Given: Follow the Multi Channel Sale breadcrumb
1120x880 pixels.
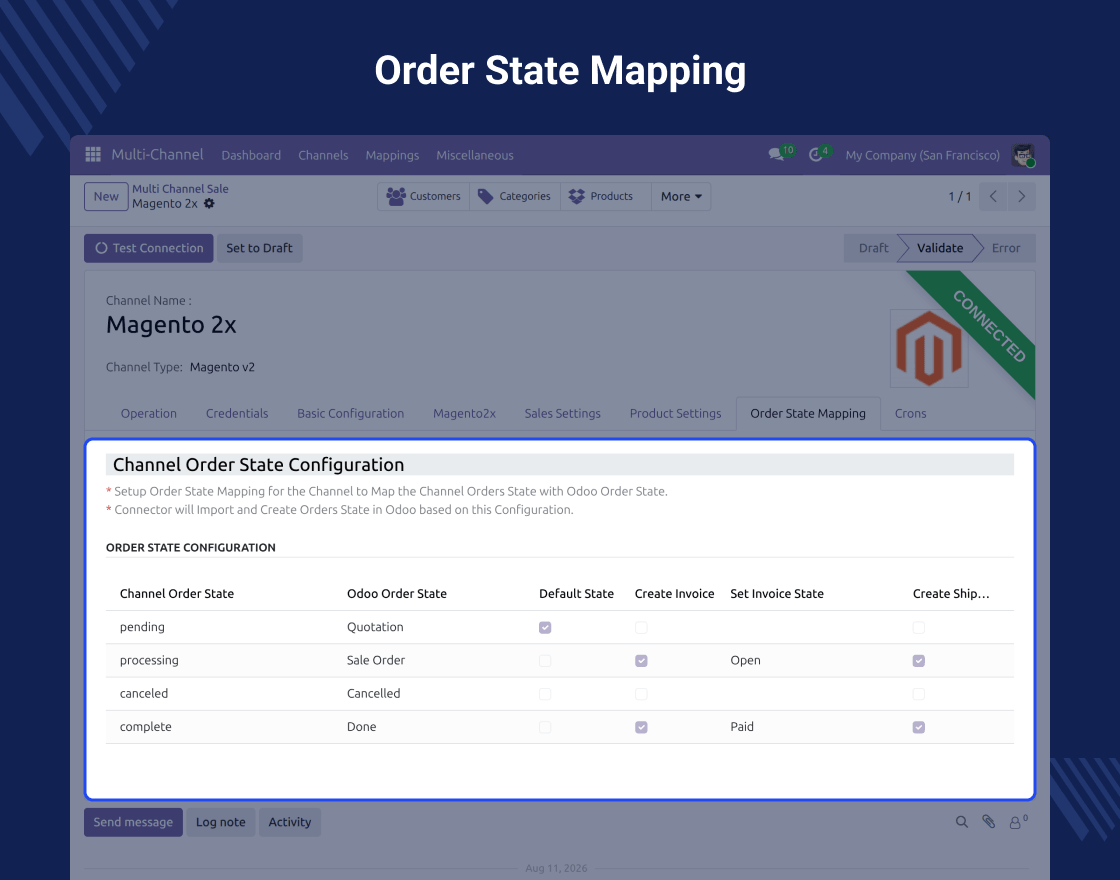Looking at the screenshot, I should tap(180, 189).
